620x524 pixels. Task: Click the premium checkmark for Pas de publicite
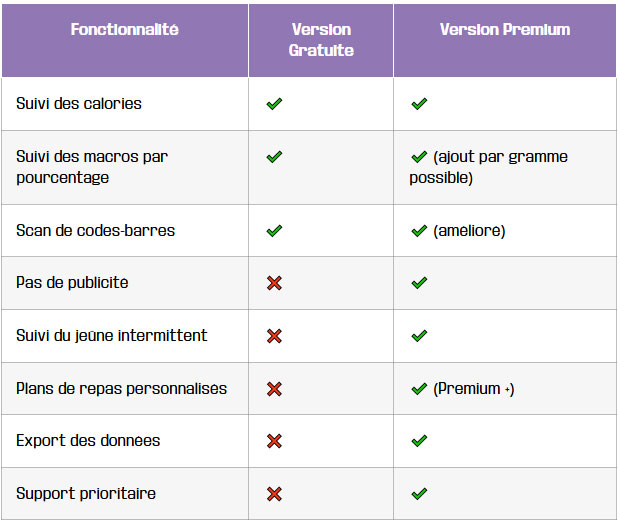[x=419, y=283]
